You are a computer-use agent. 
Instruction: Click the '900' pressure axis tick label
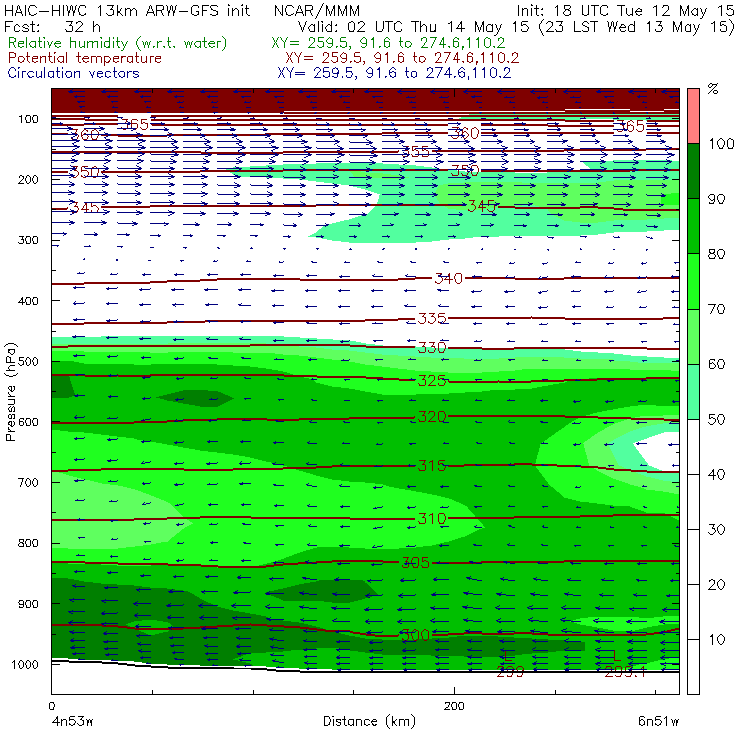point(28,604)
